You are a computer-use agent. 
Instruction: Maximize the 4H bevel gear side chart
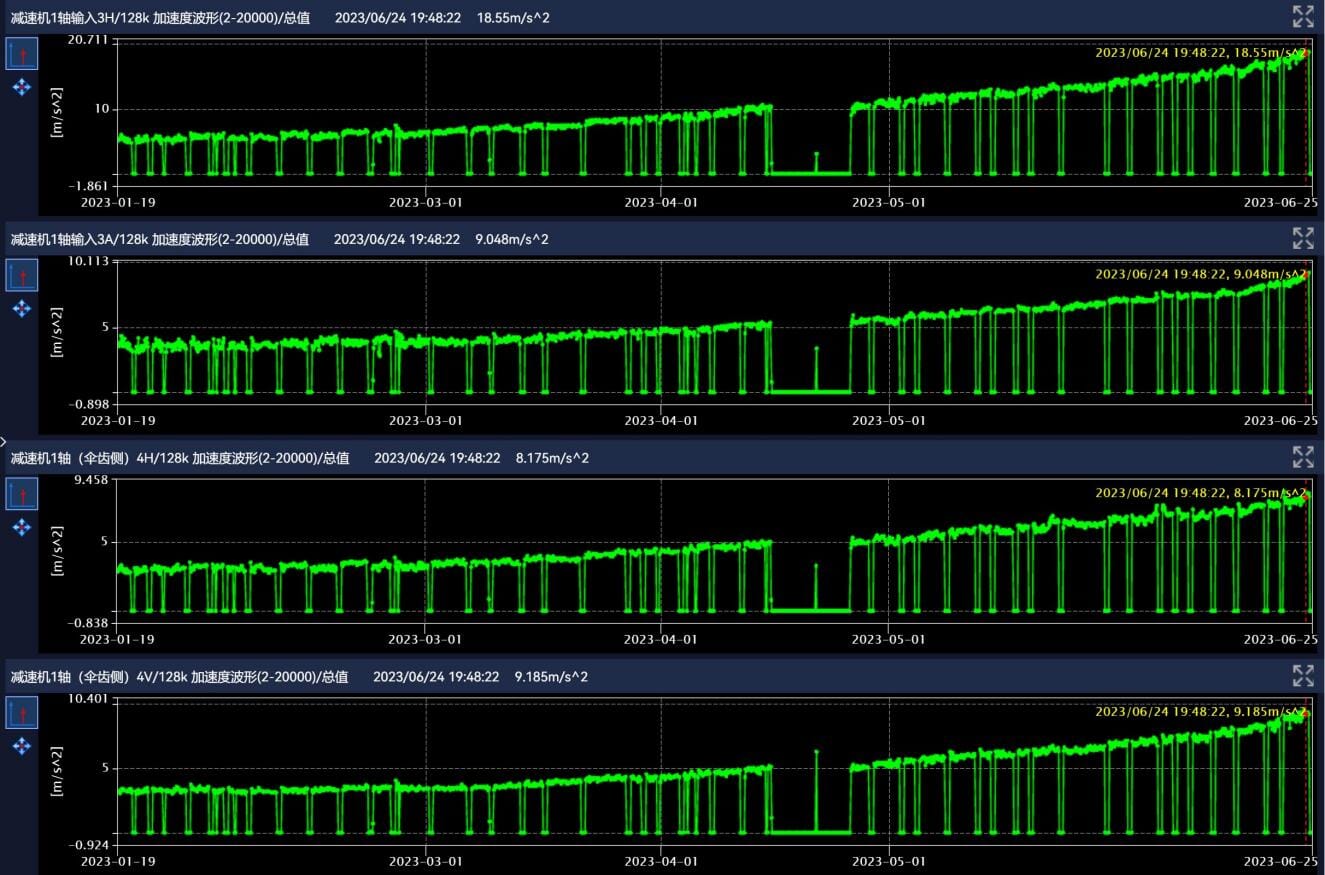(x=1302, y=457)
